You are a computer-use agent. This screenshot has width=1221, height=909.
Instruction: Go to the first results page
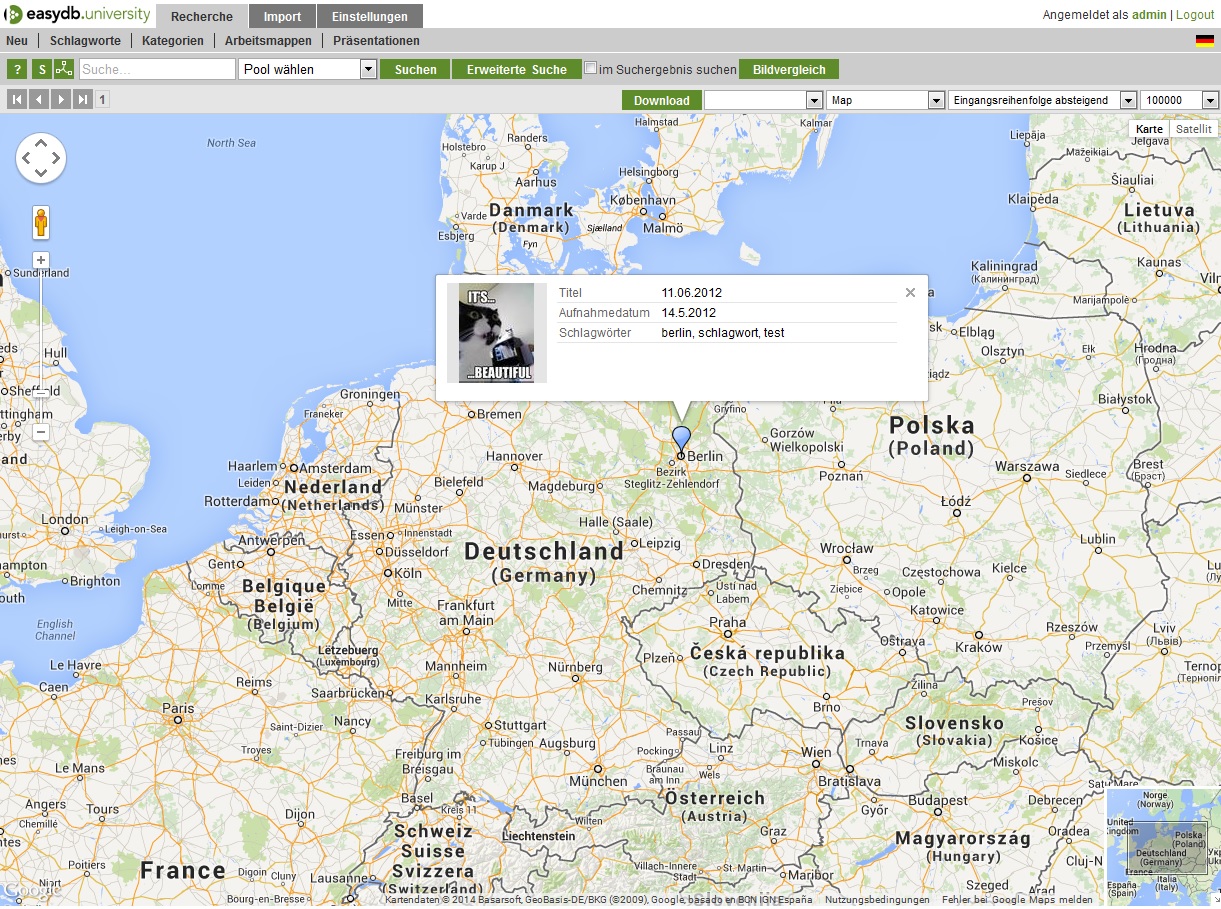(x=17, y=99)
